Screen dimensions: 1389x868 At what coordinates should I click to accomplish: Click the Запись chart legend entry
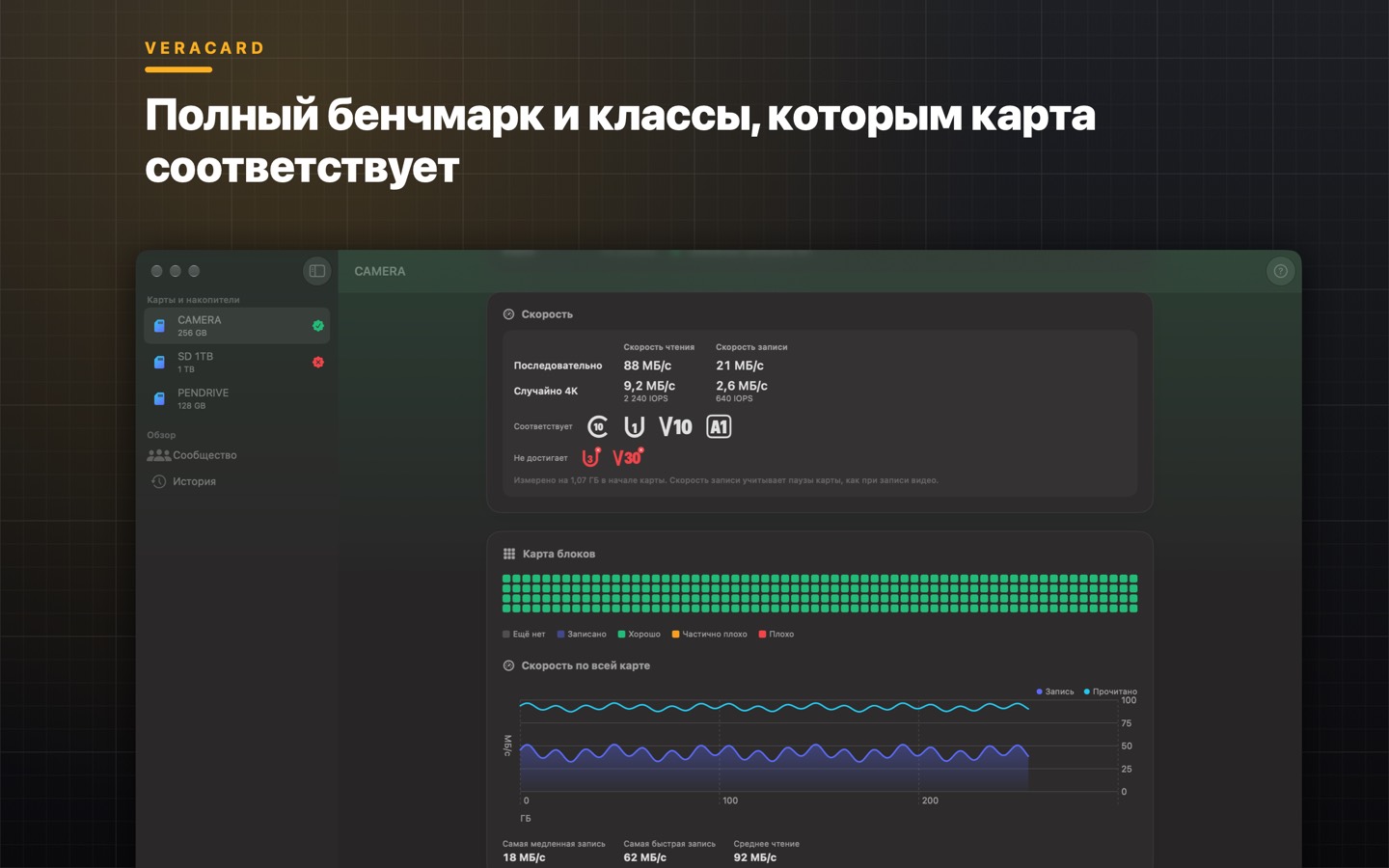pos(1055,692)
